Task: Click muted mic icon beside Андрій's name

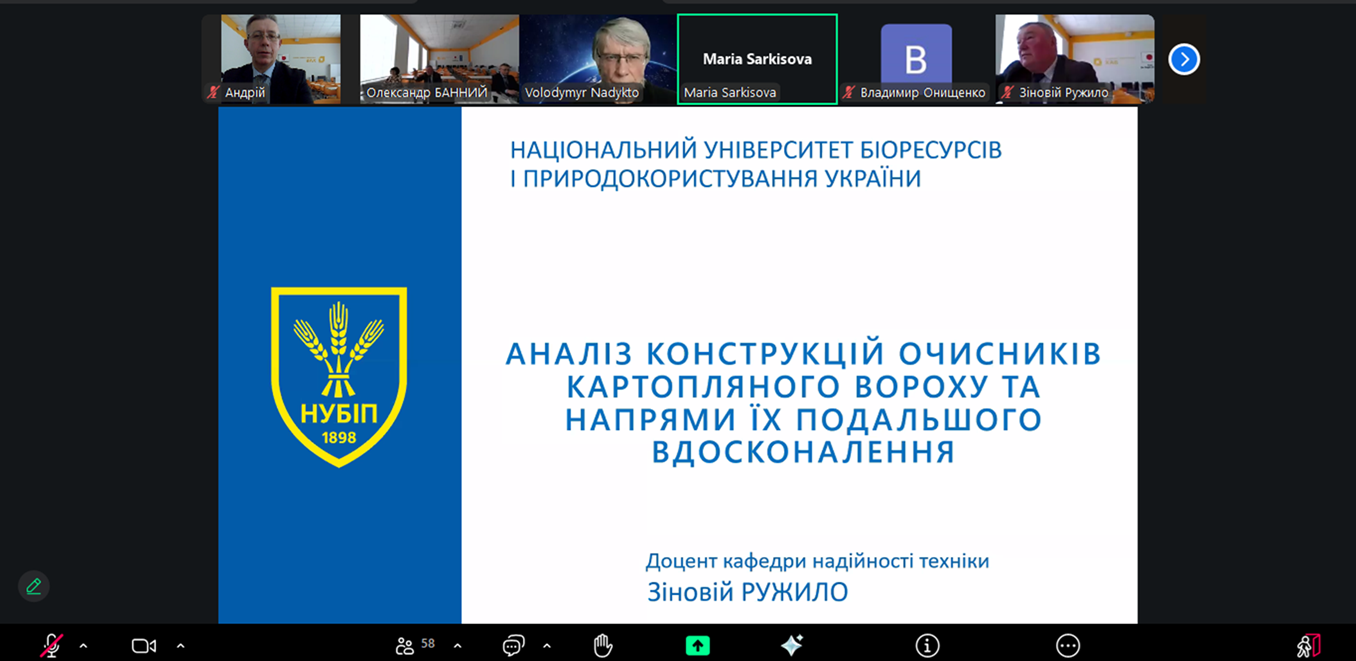Action: click(x=213, y=93)
